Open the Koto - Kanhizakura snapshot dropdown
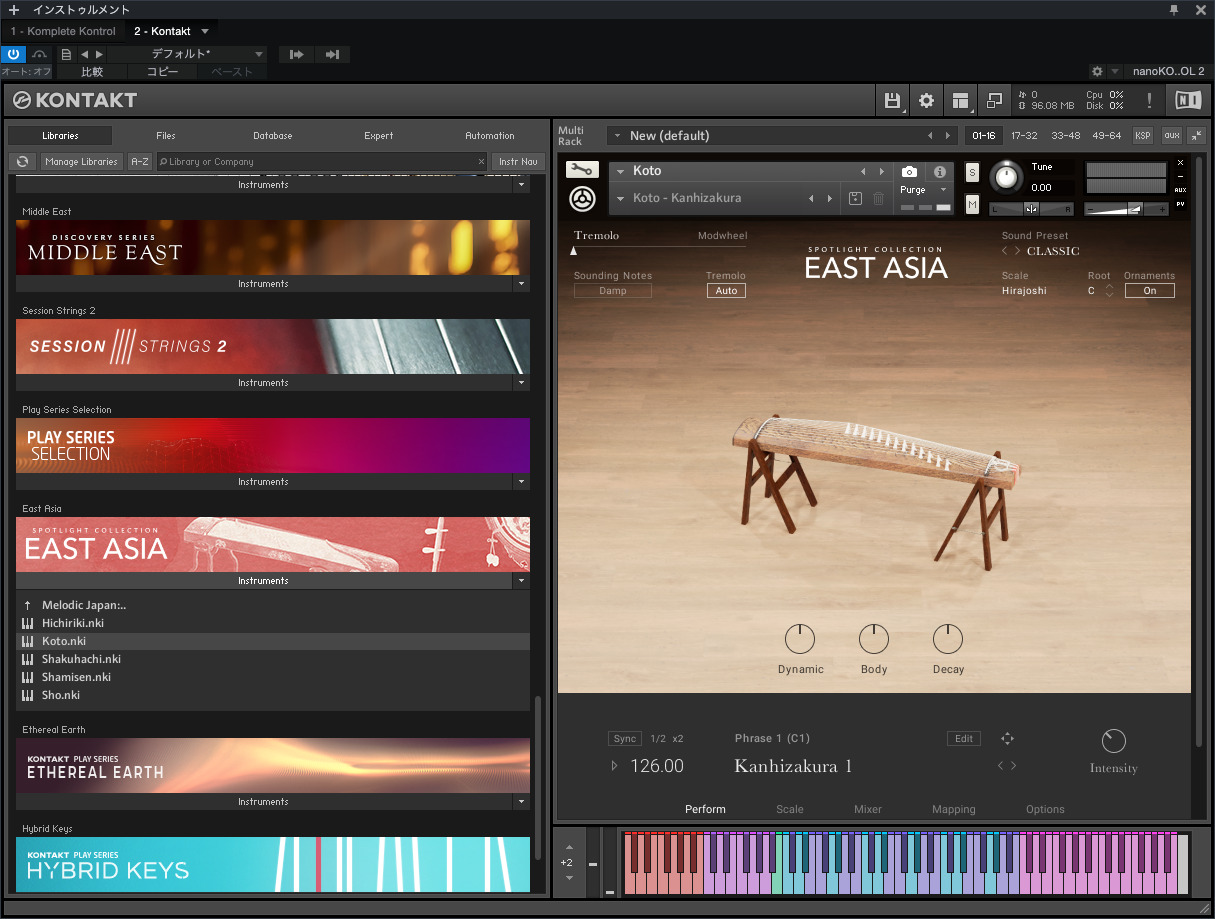The image size is (1215, 919). click(x=621, y=198)
